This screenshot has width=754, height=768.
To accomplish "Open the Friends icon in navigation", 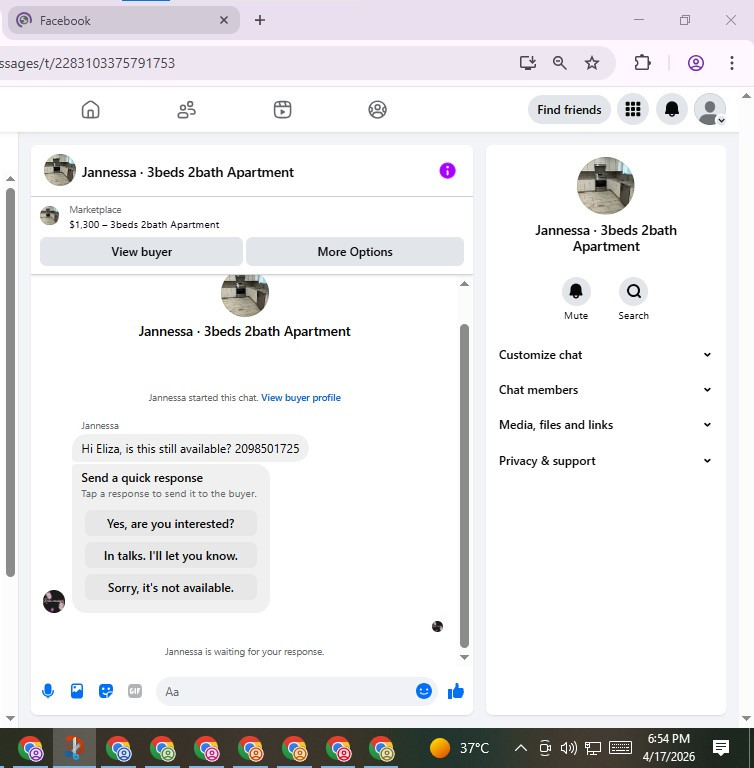I will pyautogui.click(x=187, y=109).
